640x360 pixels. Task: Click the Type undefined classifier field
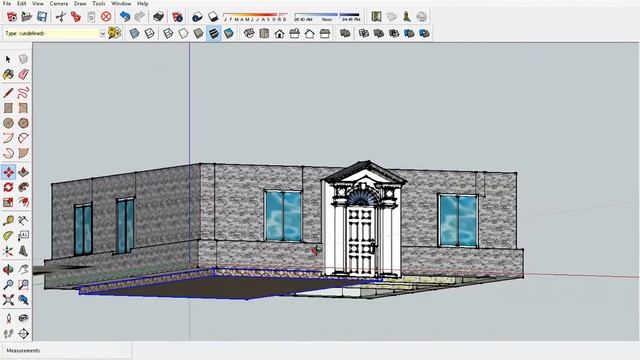click(x=52, y=33)
